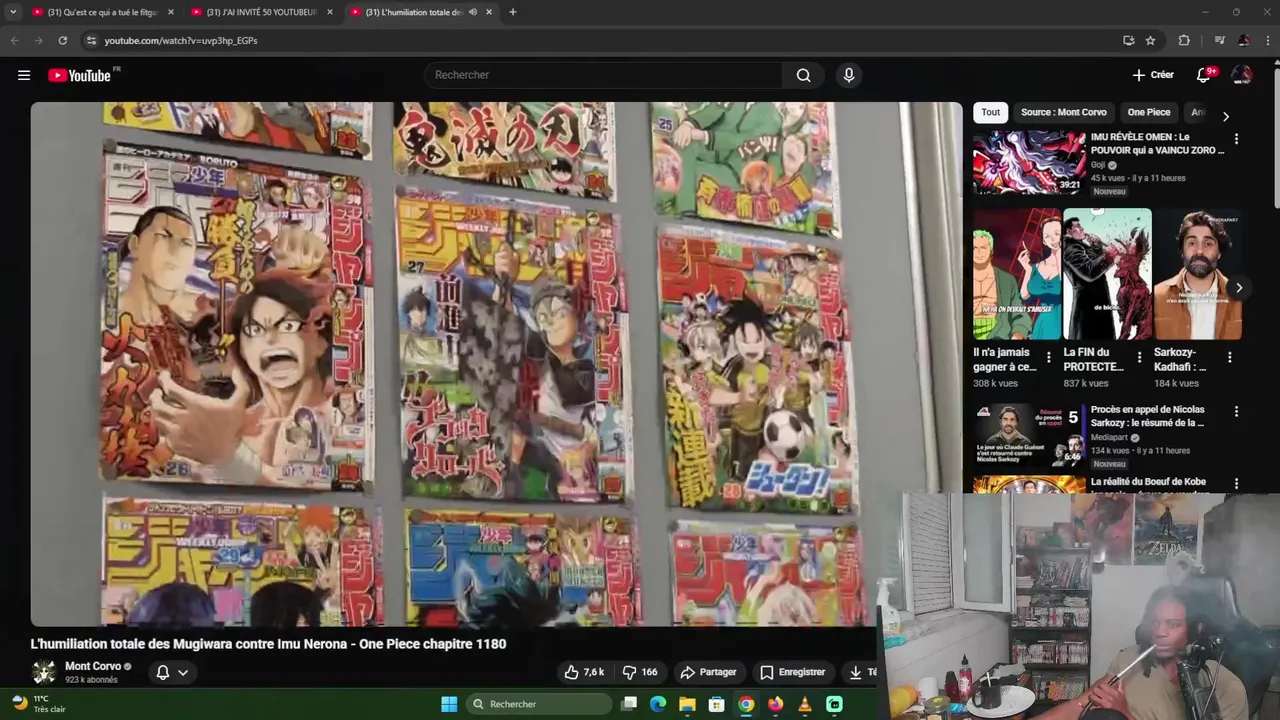This screenshot has width=1280, height=720.
Task: Click the video title about Imu Nerona
Action: click(268, 644)
